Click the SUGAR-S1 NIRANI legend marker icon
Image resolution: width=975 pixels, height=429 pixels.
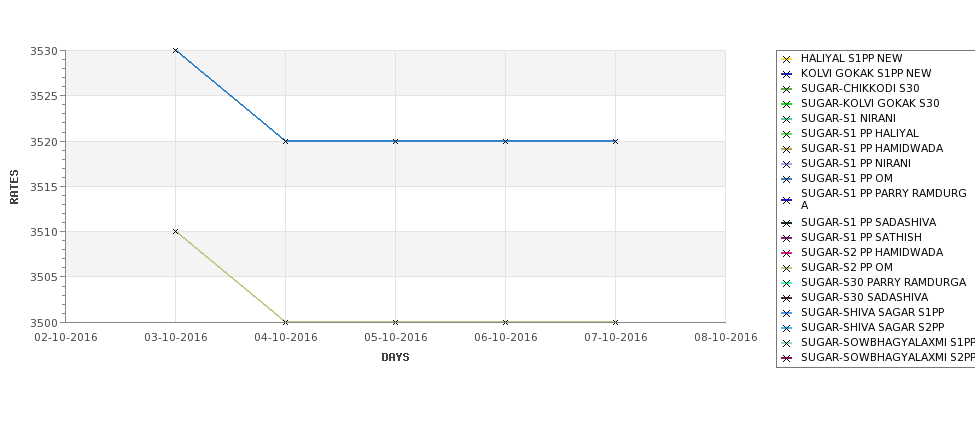pyautogui.click(x=786, y=119)
